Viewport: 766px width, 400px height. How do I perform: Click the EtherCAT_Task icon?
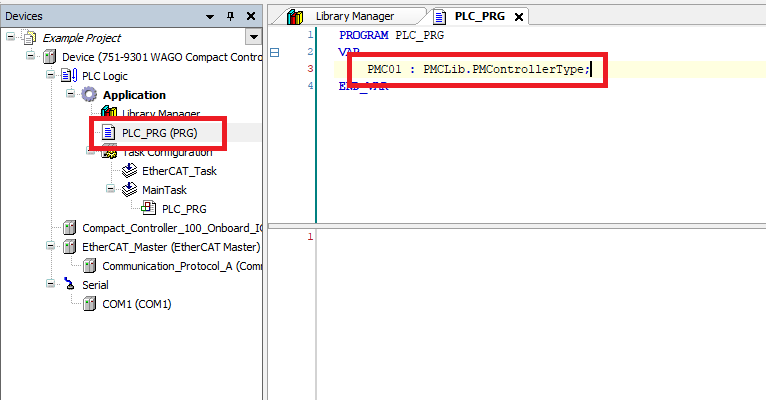pyautogui.click(x=129, y=171)
